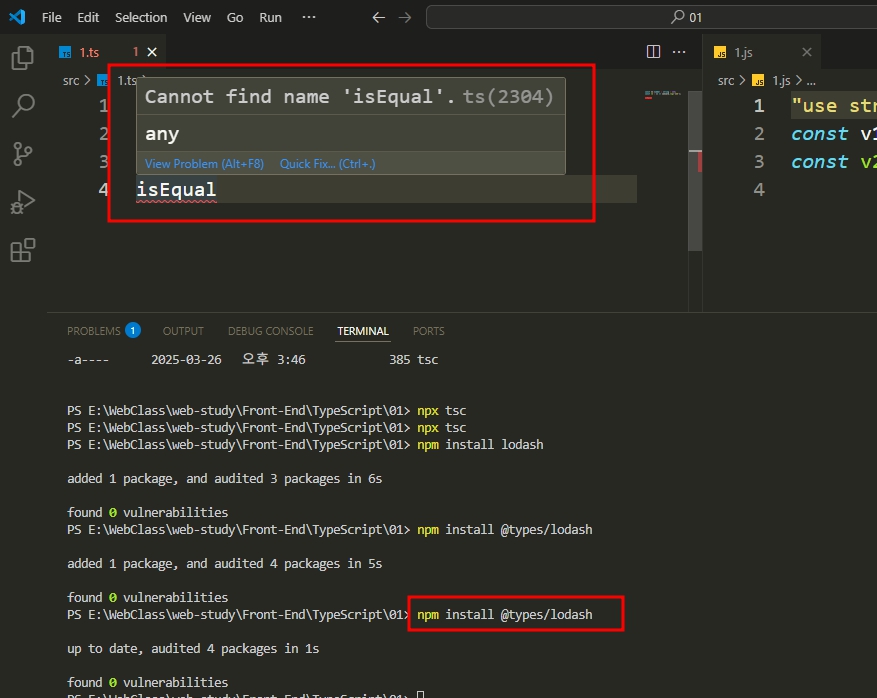This screenshot has height=698, width=877.
Task: Click the 1.ts editor vertical scrollbar
Action: (x=695, y=171)
